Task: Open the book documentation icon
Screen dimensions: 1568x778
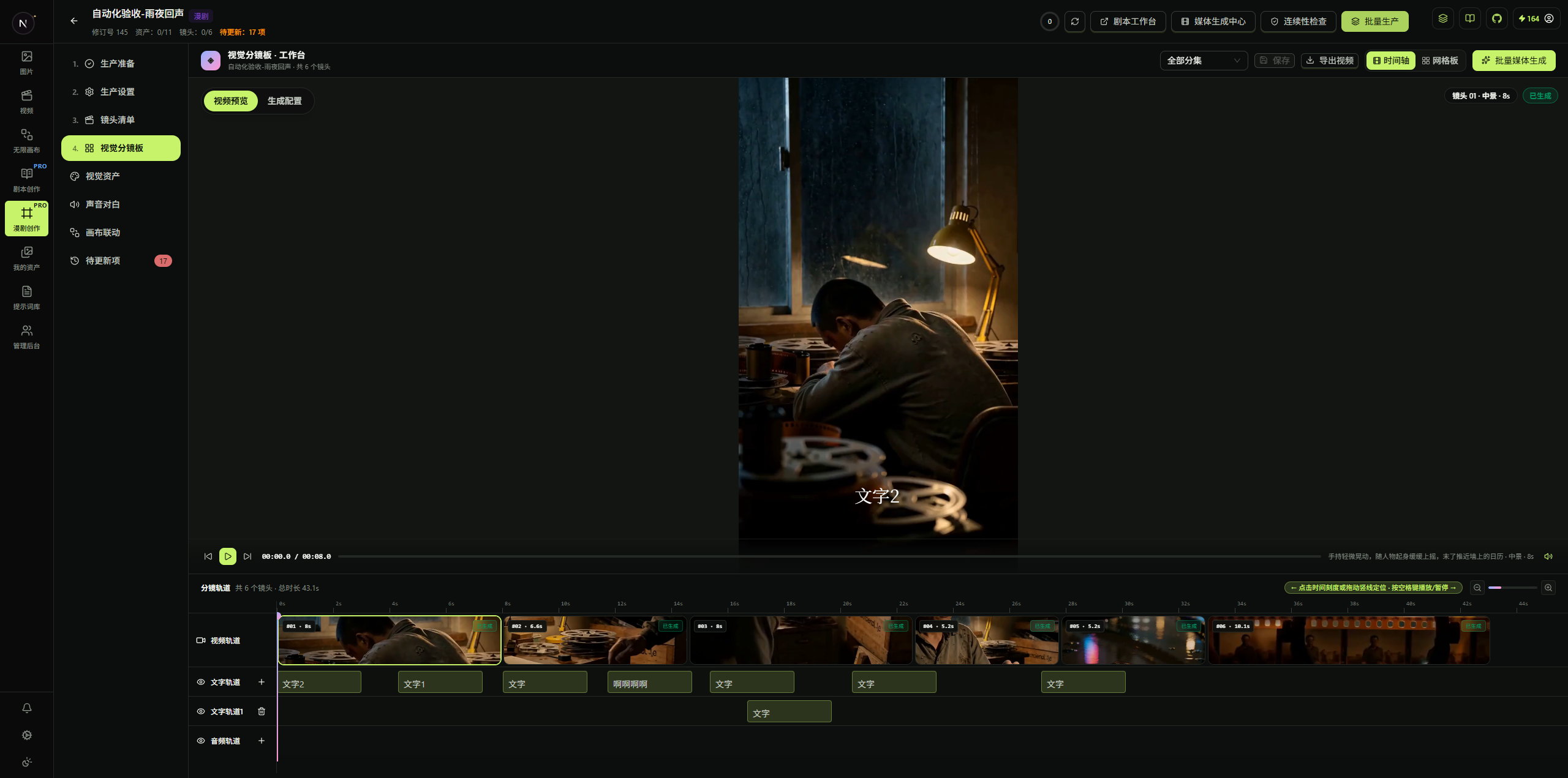Action: pos(1470,18)
